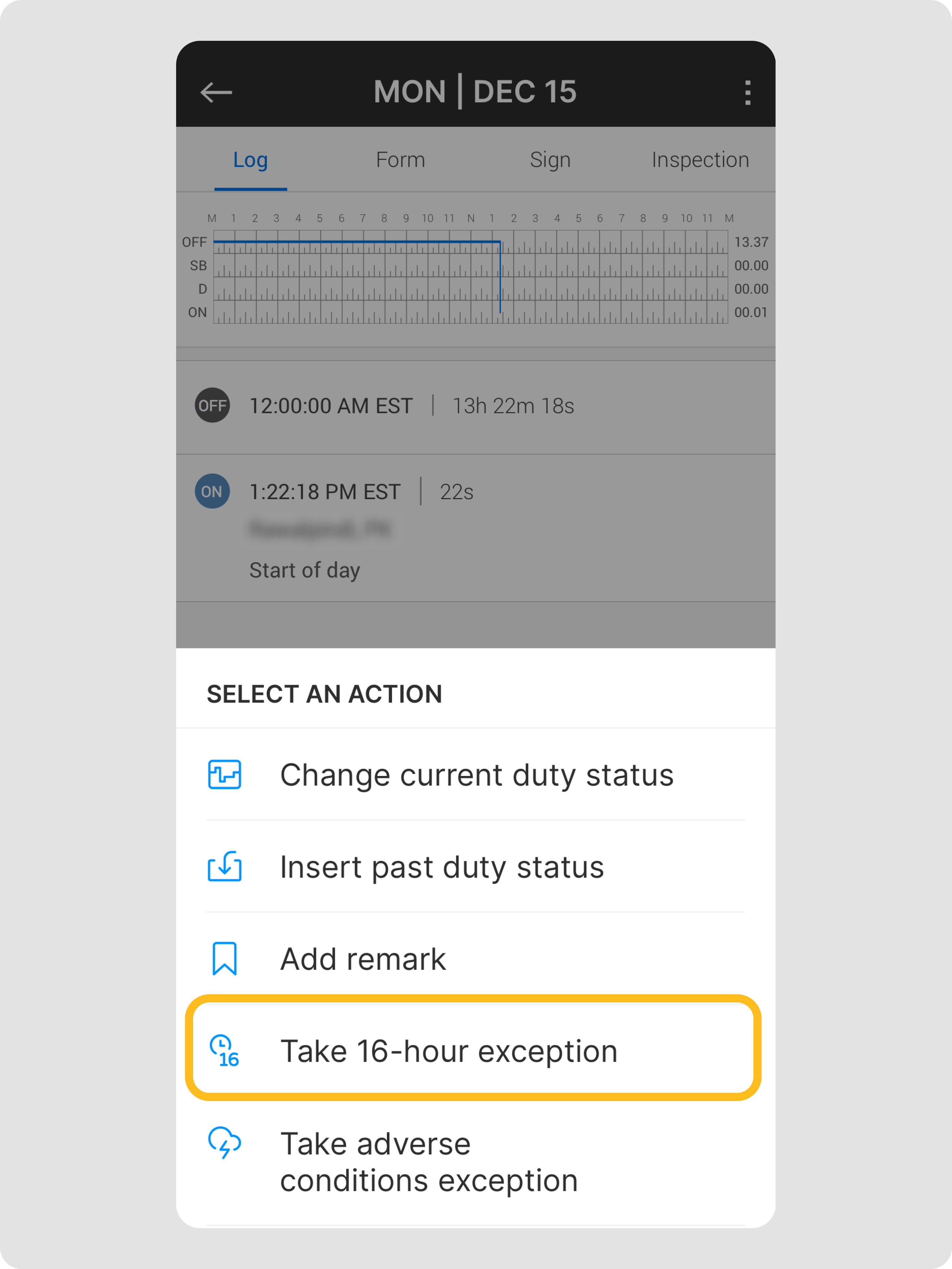This screenshot has height=1269, width=952.
Task: Click the duty status change line on graph
Action: (500, 277)
